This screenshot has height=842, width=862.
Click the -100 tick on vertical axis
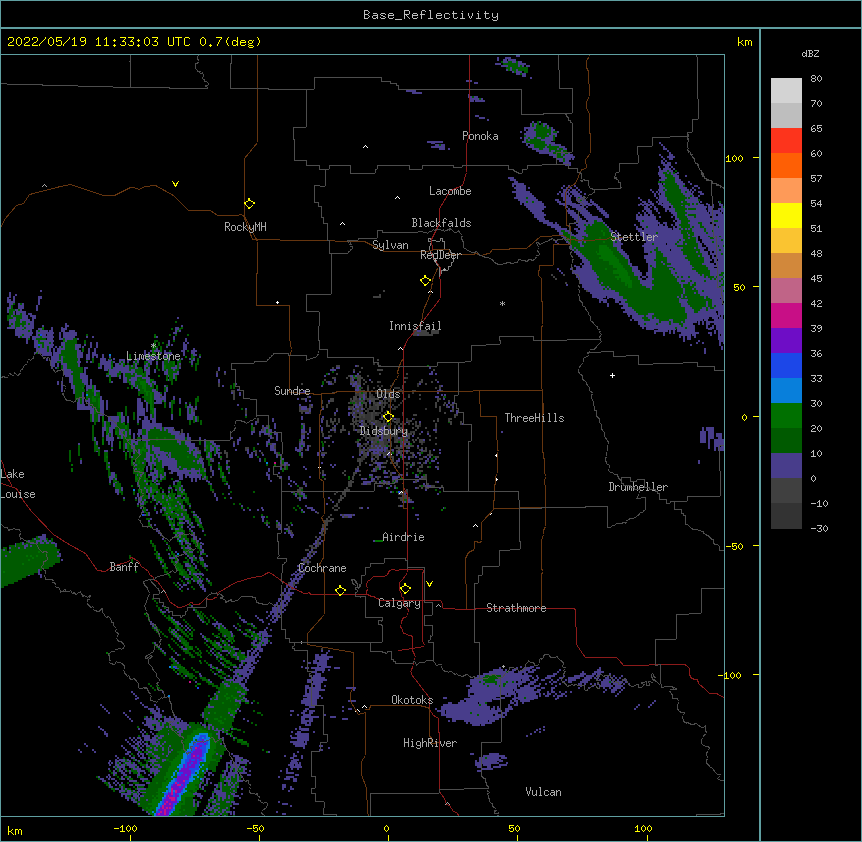pyautogui.click(x=731, y=675)
